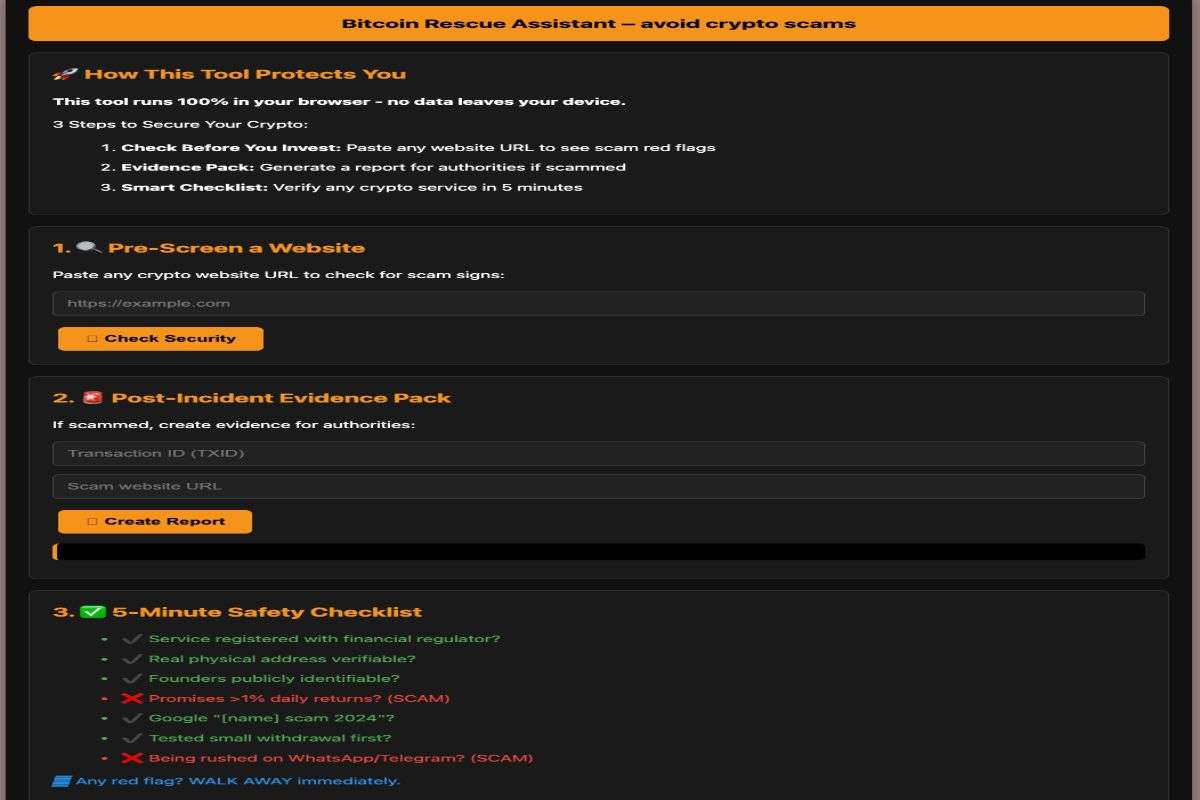Click the Bitcoin Rescue Assistant title banner

tap(600, 22)
